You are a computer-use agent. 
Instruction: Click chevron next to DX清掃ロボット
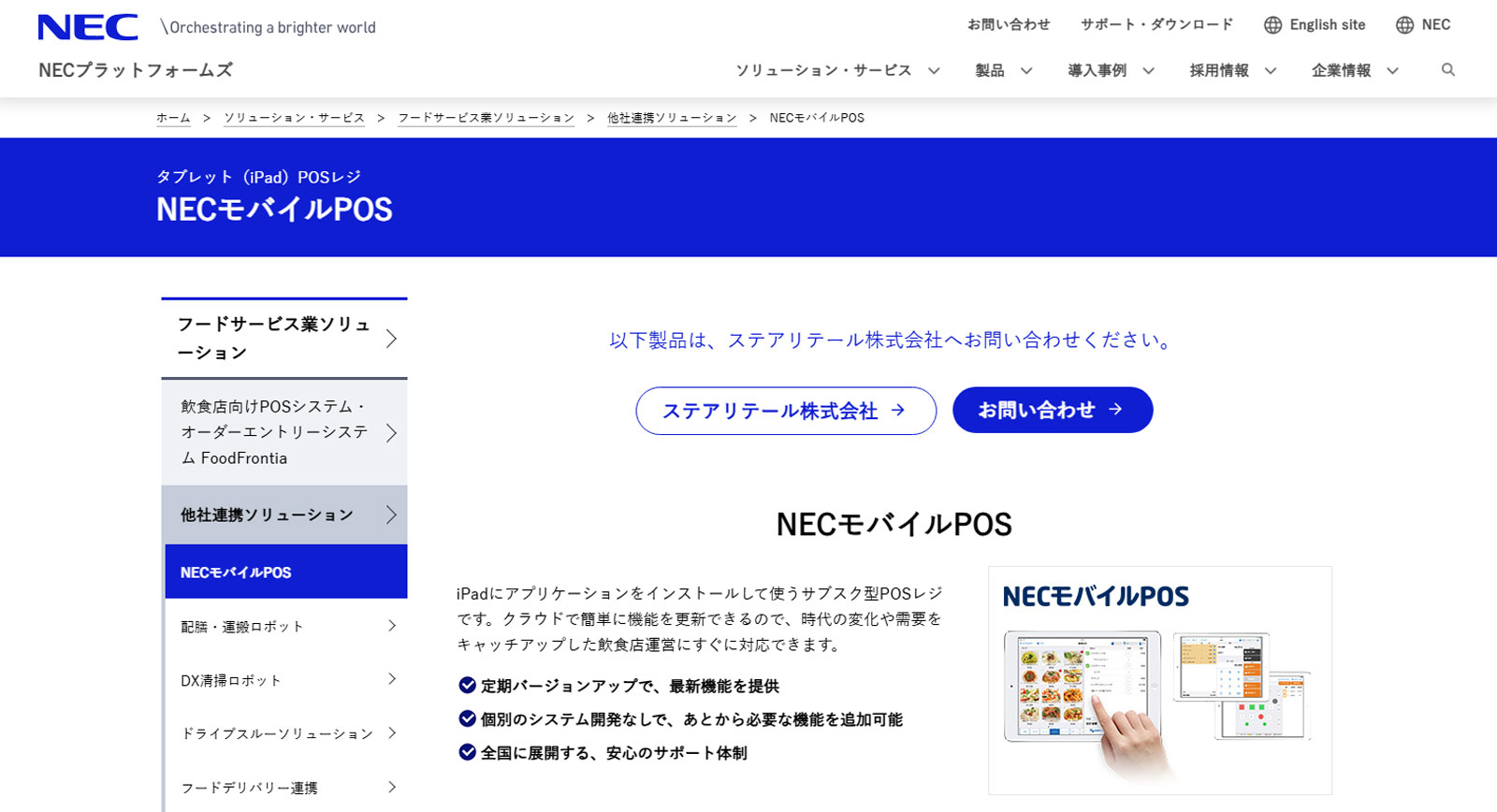click(x=392, y=679)
